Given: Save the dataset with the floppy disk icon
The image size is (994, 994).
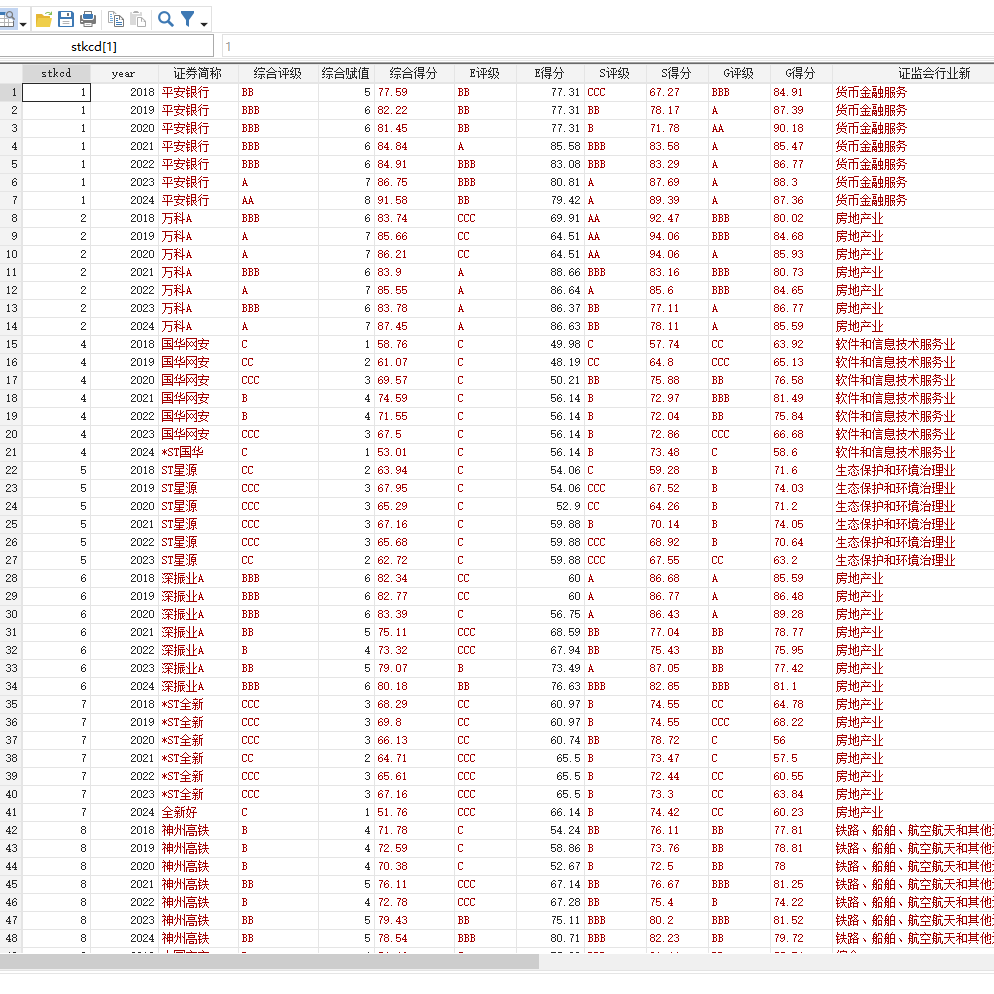Looking at the screenshot, I should [x=66, y=19].
